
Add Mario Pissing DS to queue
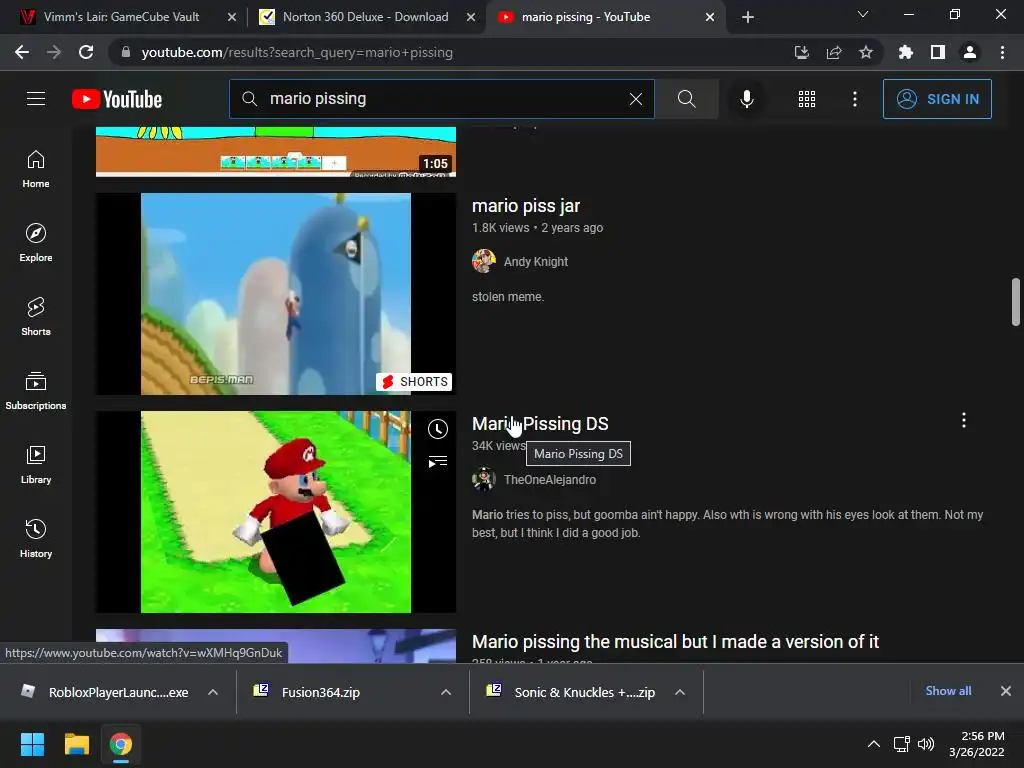[438, 462]
